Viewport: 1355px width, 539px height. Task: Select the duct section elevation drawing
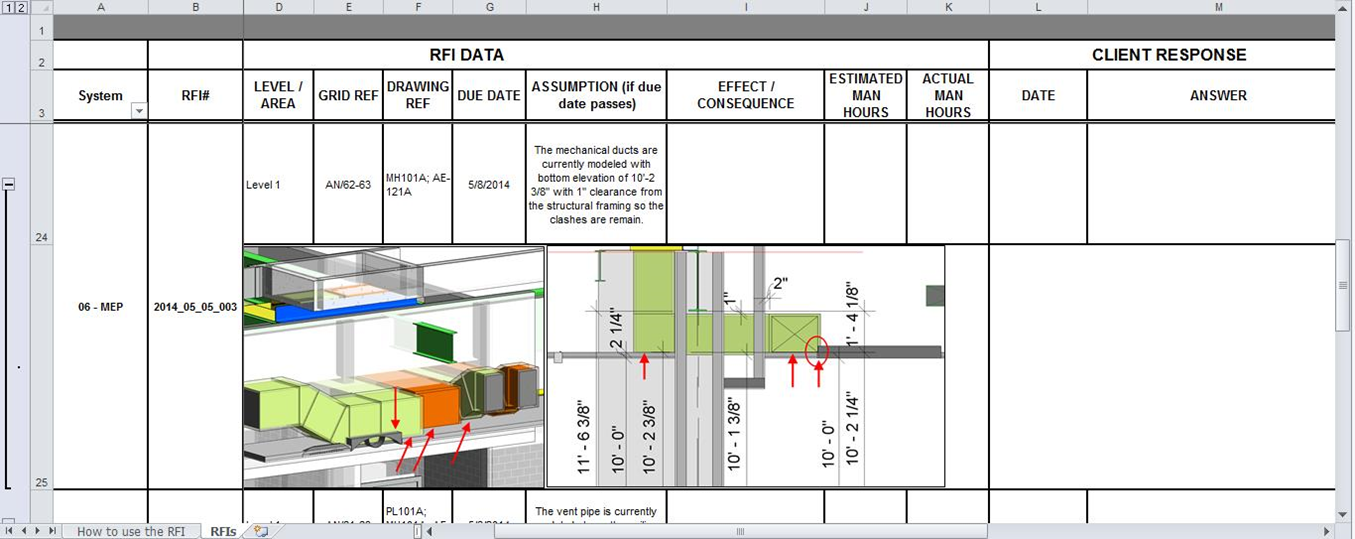coord(746,366)
